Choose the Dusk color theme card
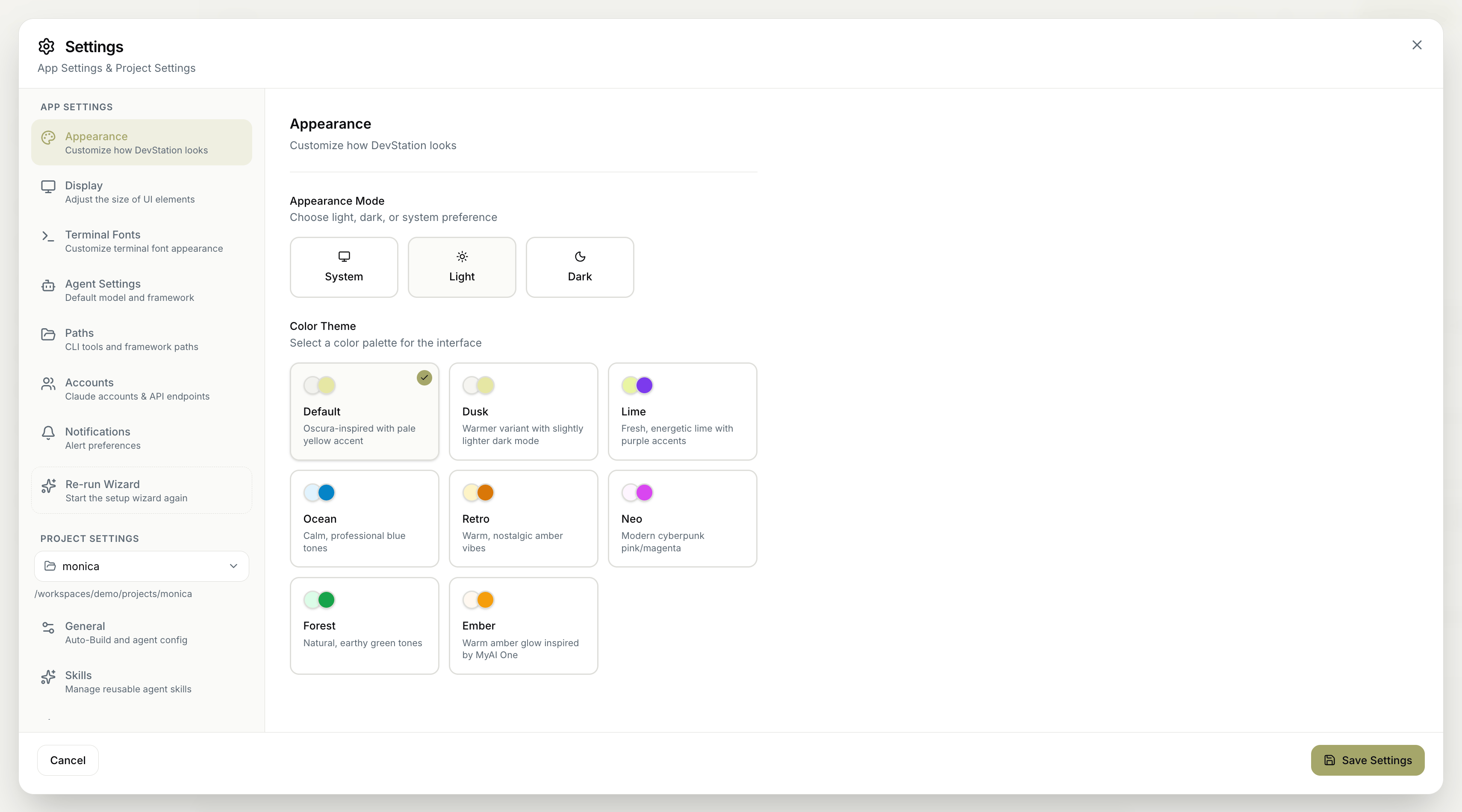The width and height of the screenshot is (1462, 812). click(x=523, y=412)
